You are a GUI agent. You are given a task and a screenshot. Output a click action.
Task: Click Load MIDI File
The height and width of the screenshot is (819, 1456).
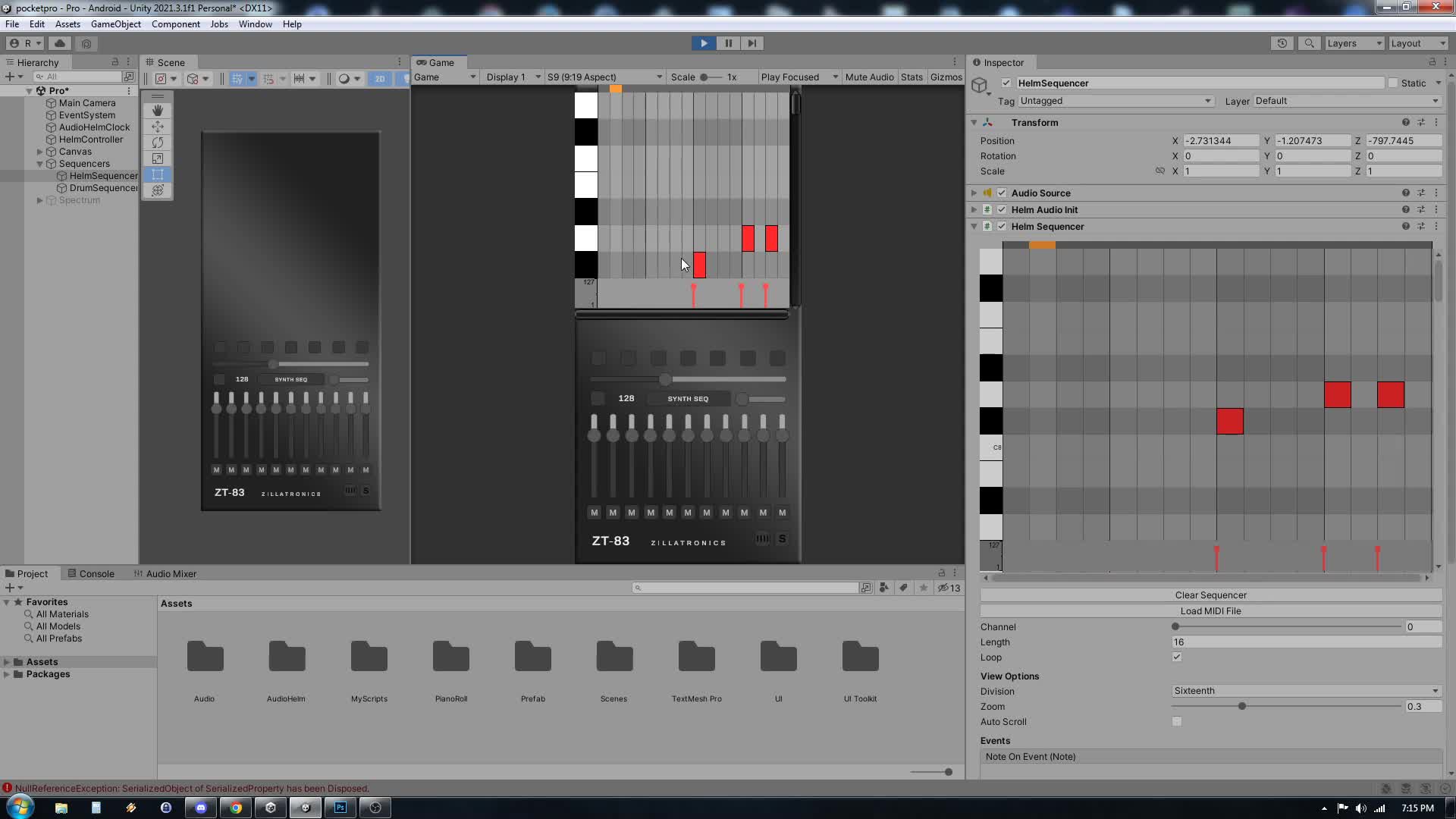coord(1210,610)
